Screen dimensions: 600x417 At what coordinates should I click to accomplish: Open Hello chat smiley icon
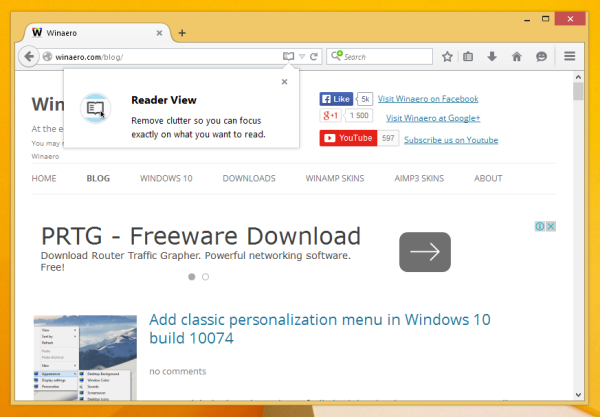coord(541,57)
